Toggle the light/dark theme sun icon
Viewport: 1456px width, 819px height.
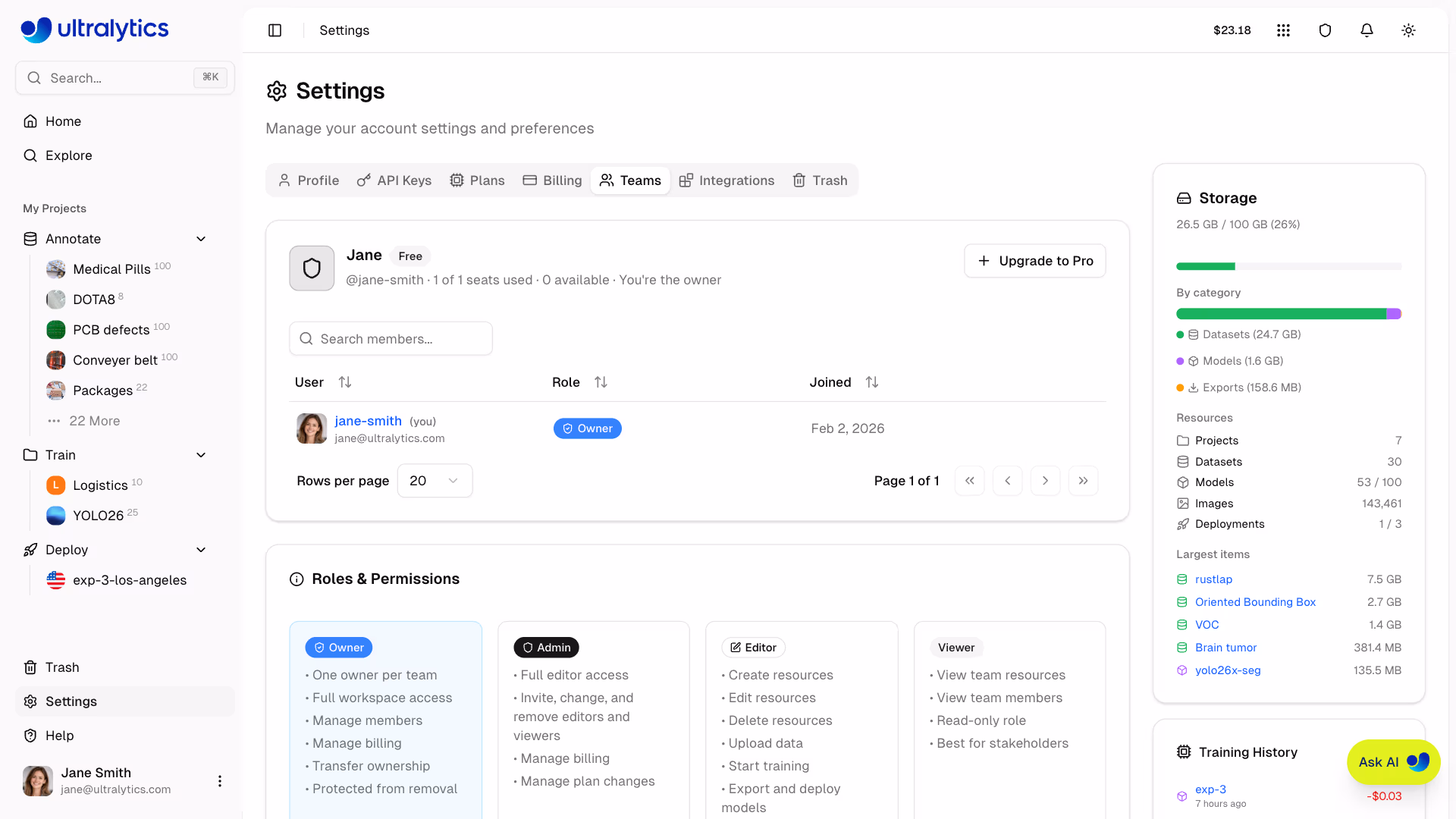[x=1408, y=30]
